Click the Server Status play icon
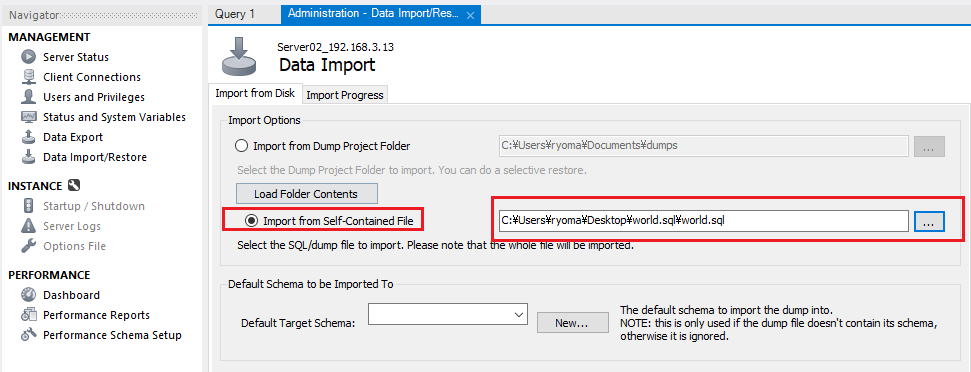The image size is (971, 372). coord(28,57)
